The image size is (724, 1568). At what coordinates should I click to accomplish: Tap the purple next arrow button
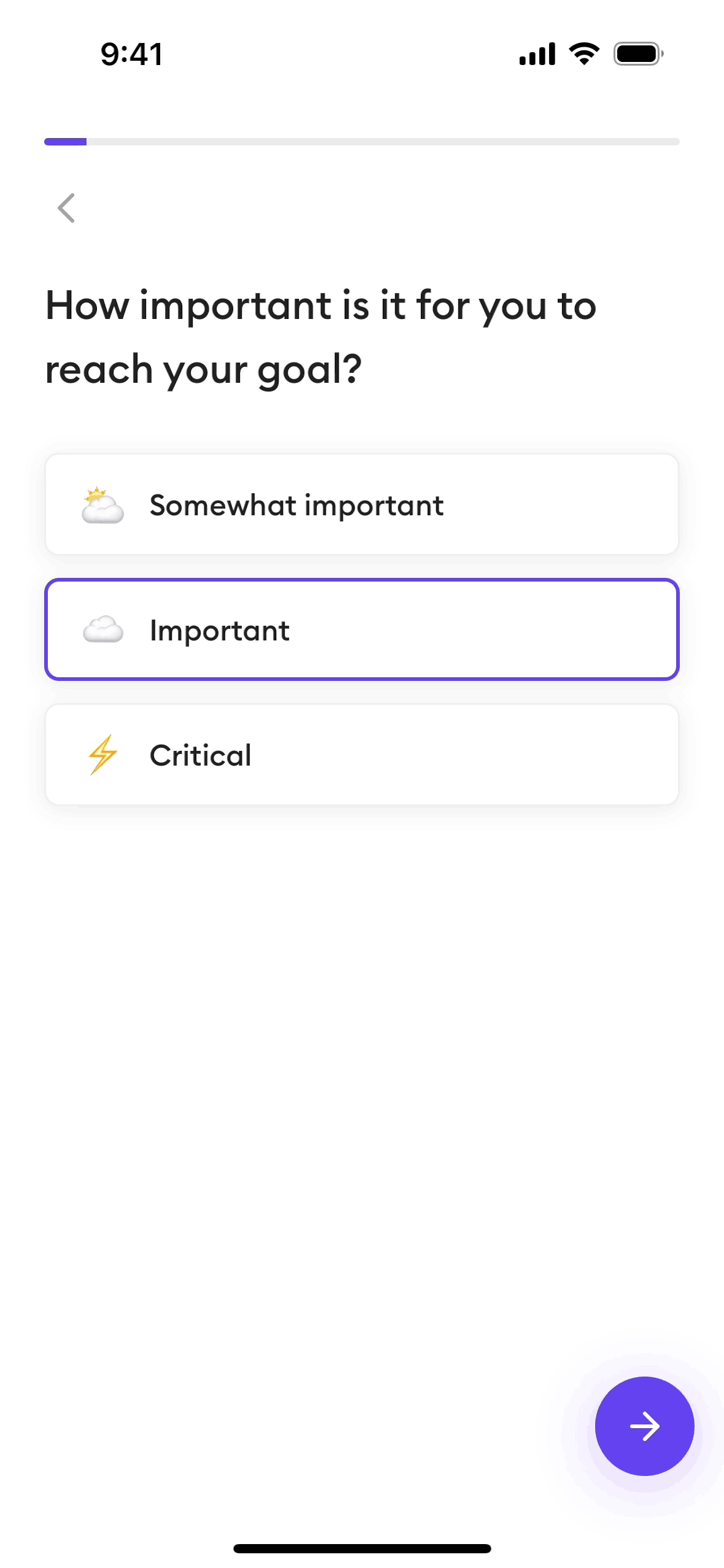point(644,1426)
